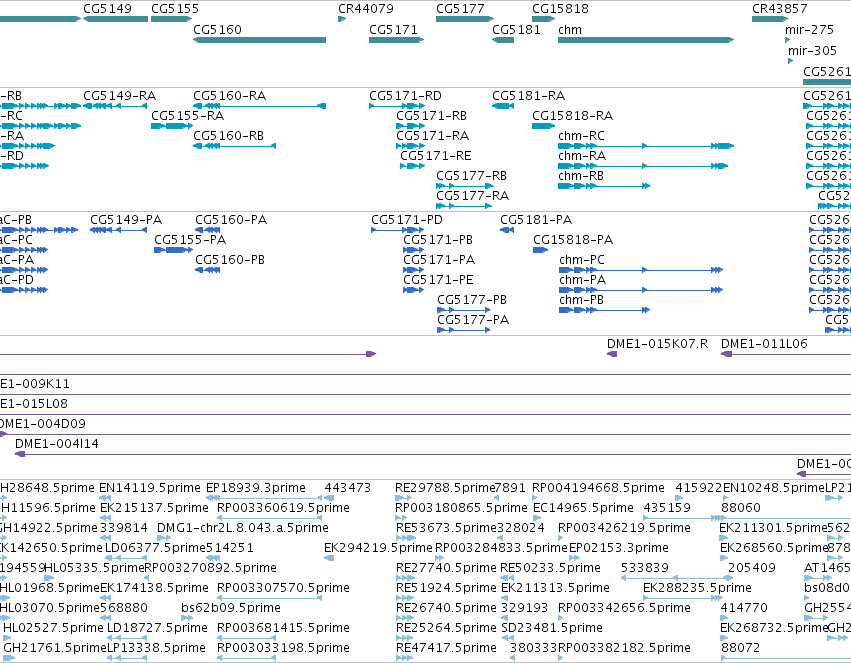This screenshot has width=851, height=663.
Task: Select the SD23481.5prime EST label
Action: [x=551, y=628]
